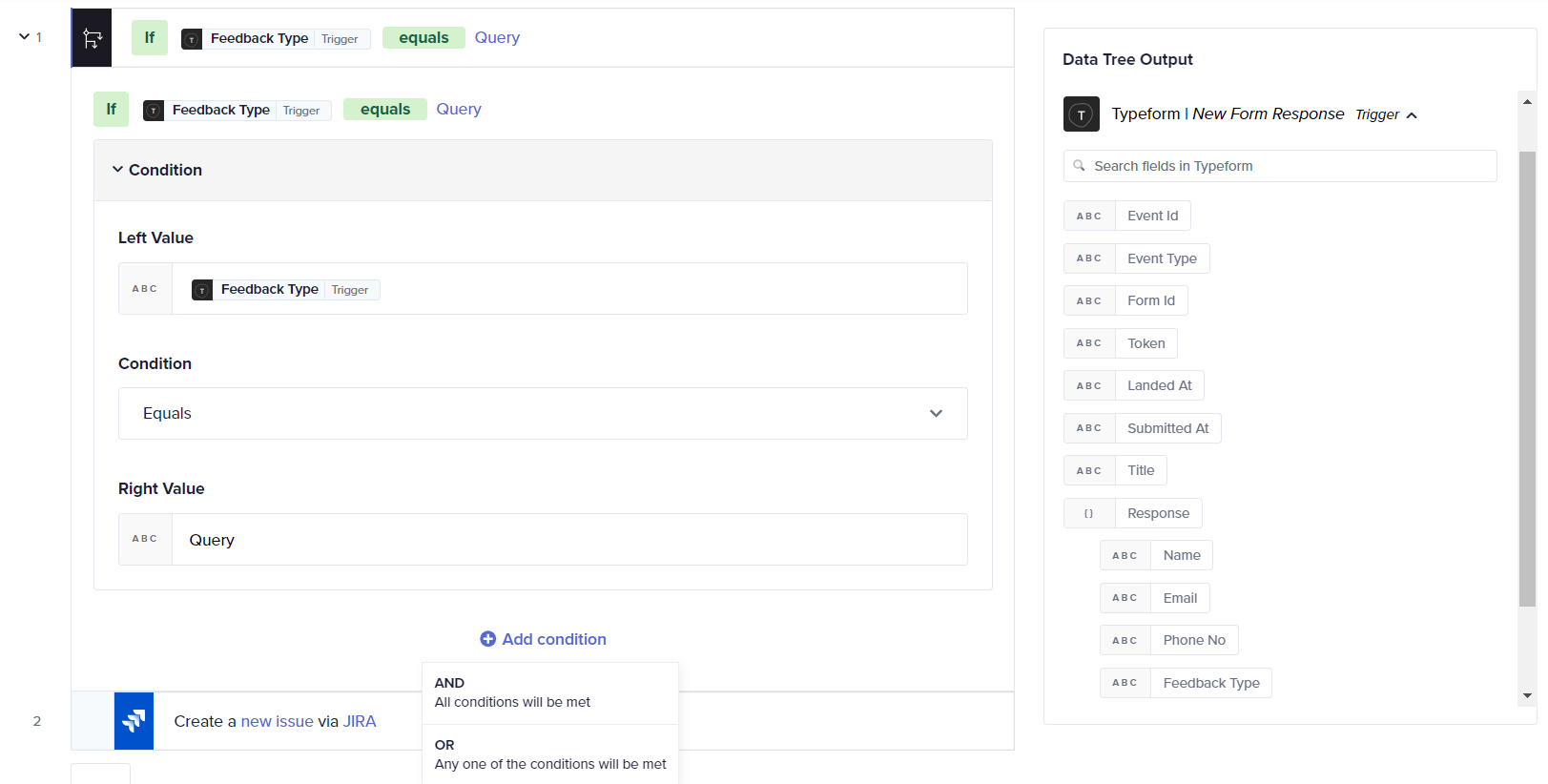Select the Event Id field pill
1548x784 pixels.
click(1127, 216)
